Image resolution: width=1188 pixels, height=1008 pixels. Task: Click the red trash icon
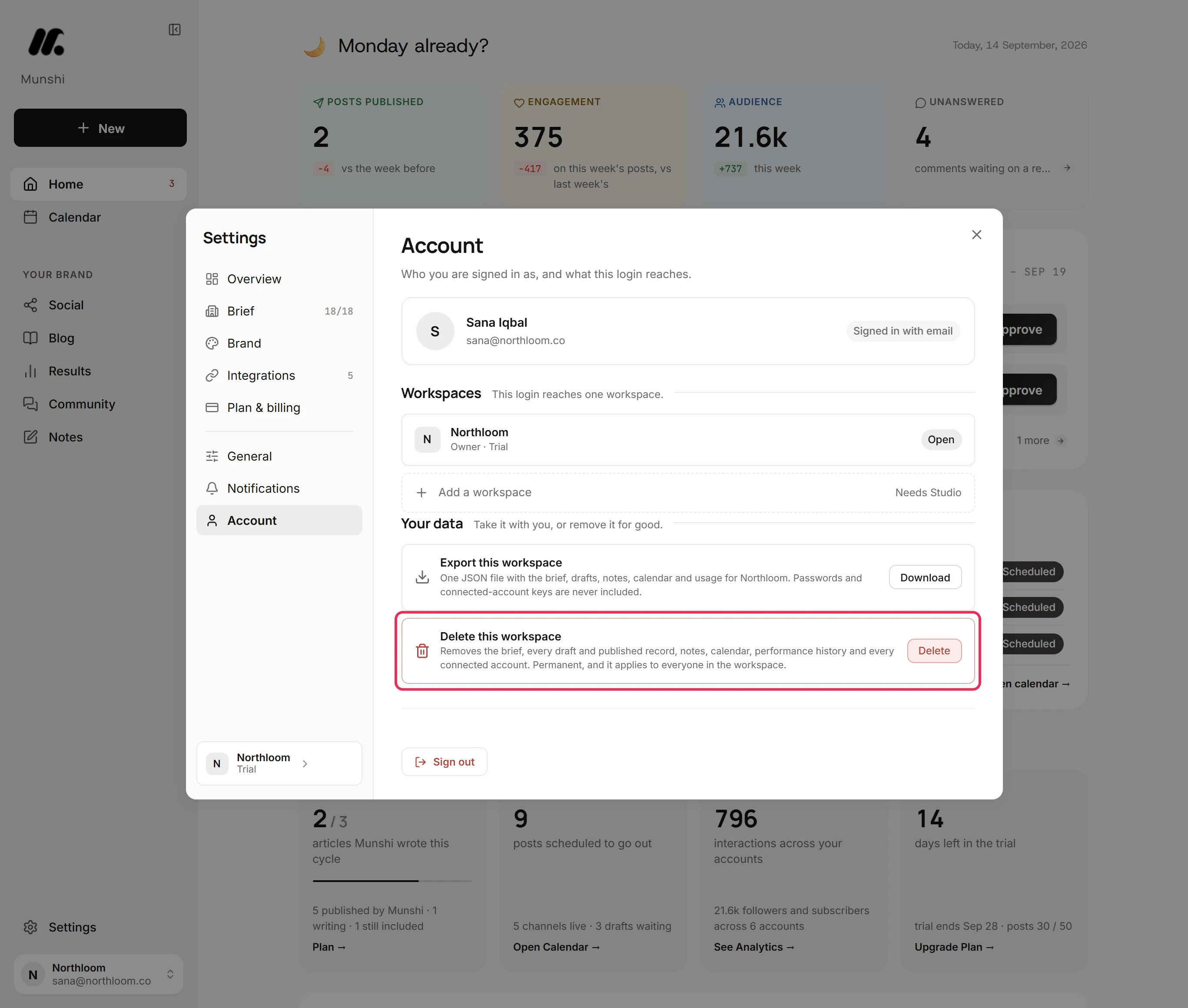[x=422, y=651]
